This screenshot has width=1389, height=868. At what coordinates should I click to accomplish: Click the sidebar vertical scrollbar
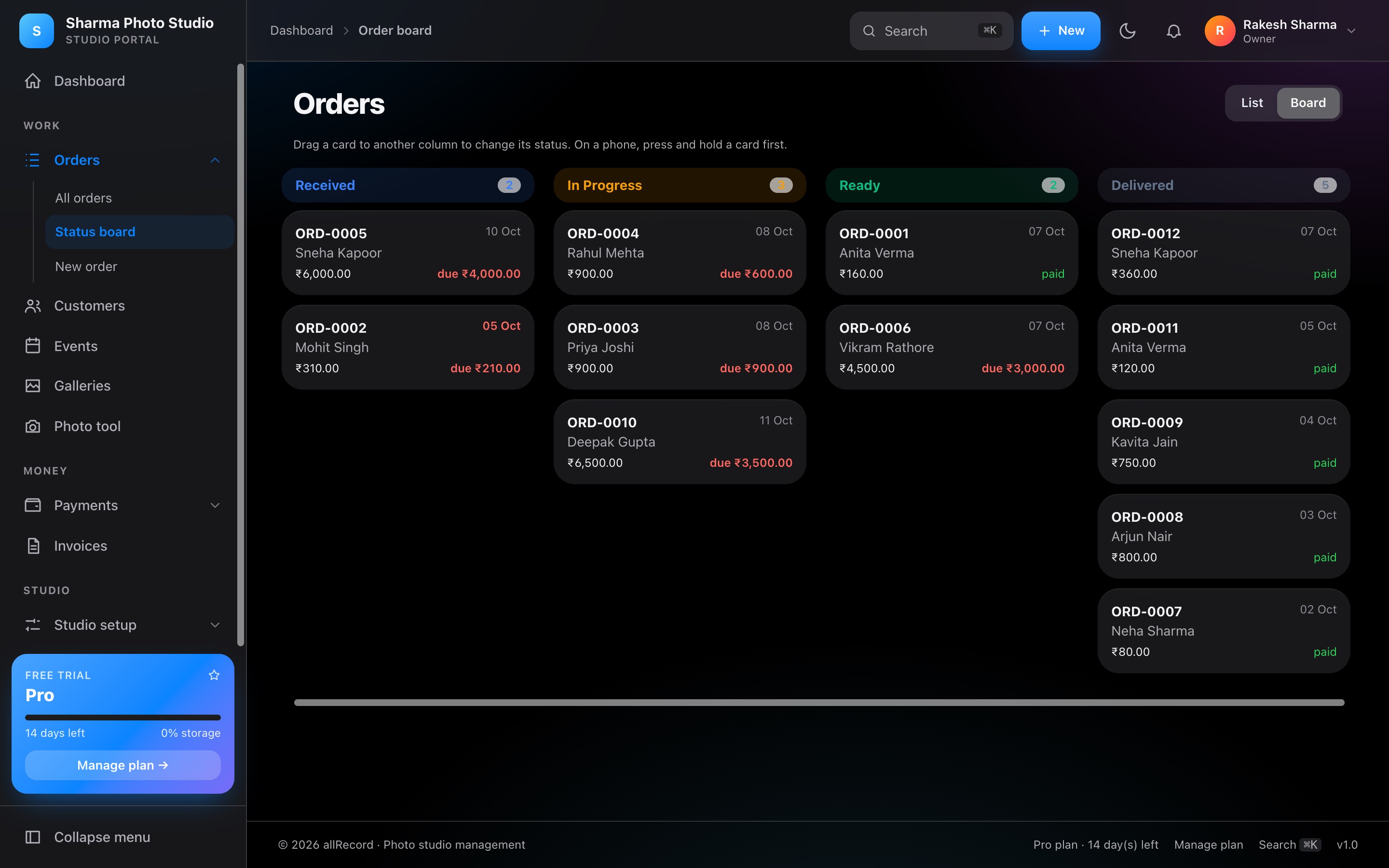pyautogui.click(x=241, y=355)
